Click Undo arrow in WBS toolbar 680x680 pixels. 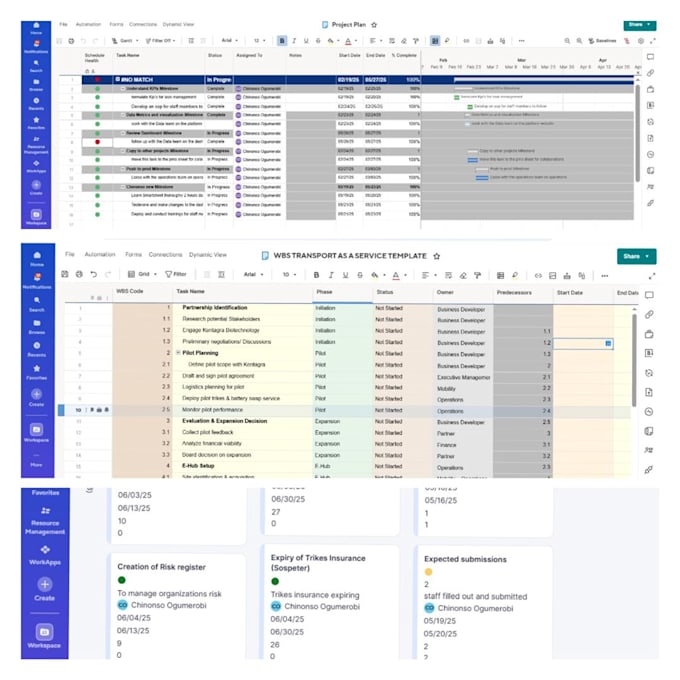pos(93,274)
